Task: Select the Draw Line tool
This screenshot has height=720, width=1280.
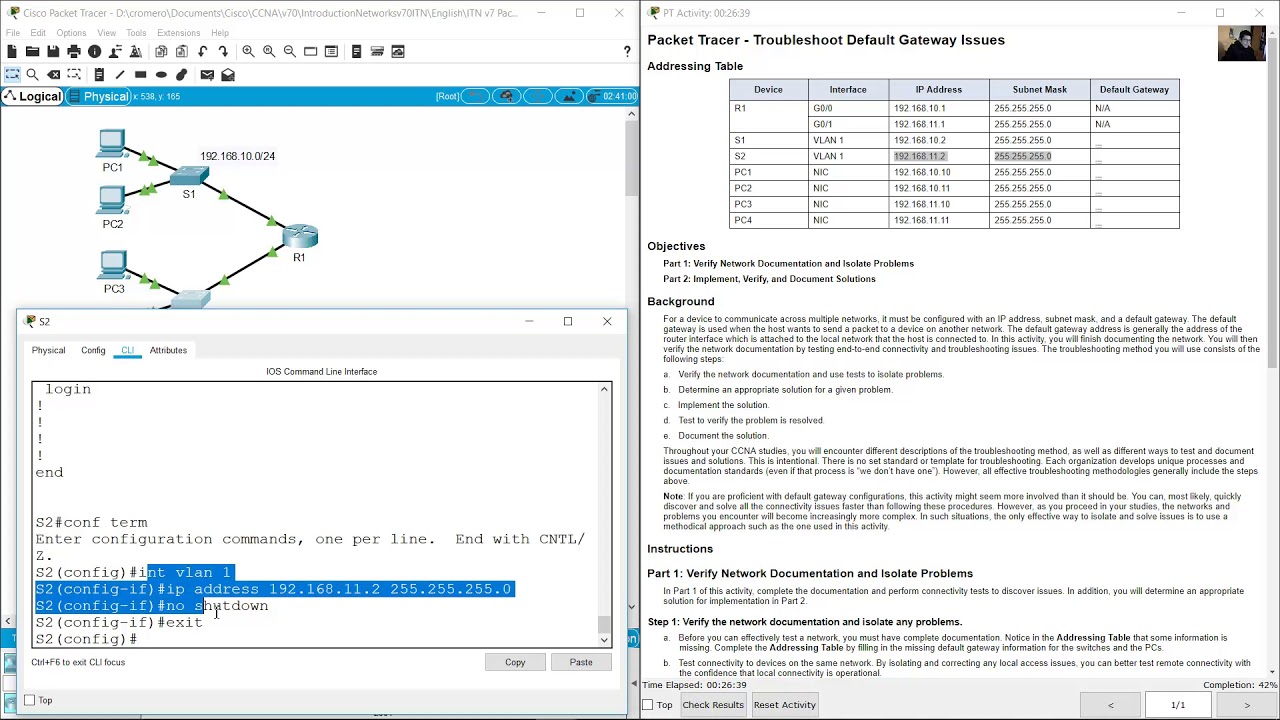Action: (x=119, y=74)
